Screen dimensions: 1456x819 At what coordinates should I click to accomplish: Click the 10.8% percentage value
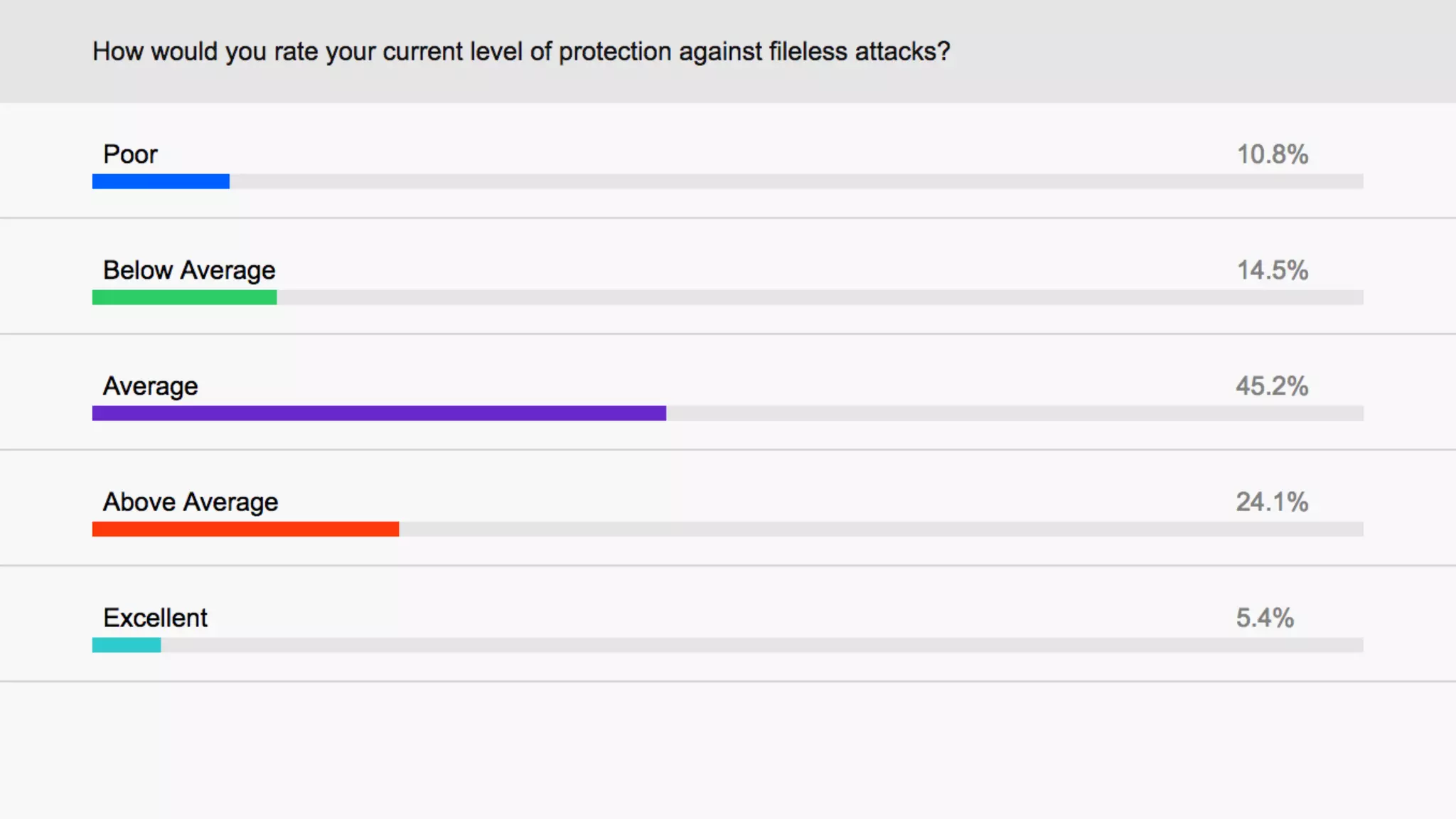(1273, 154)
